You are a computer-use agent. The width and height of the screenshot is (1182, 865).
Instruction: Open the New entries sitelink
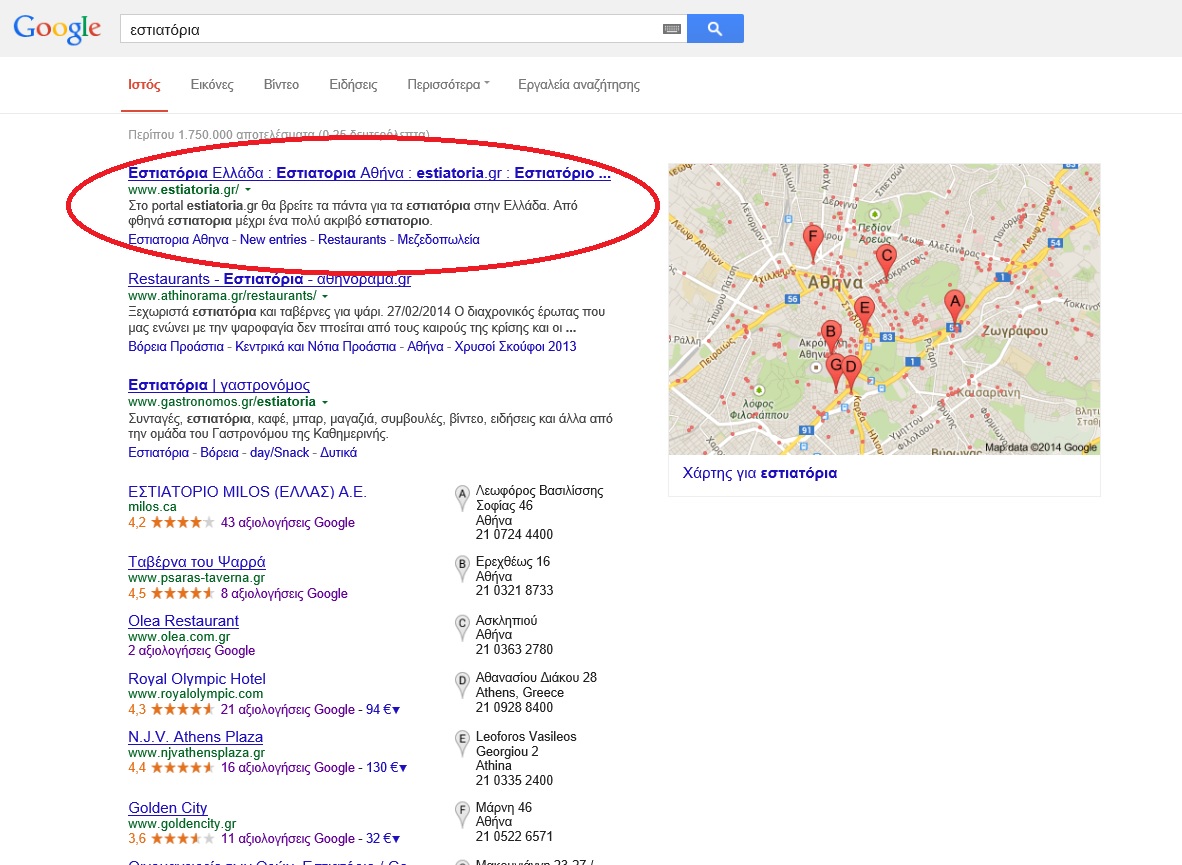click(273, 240)
